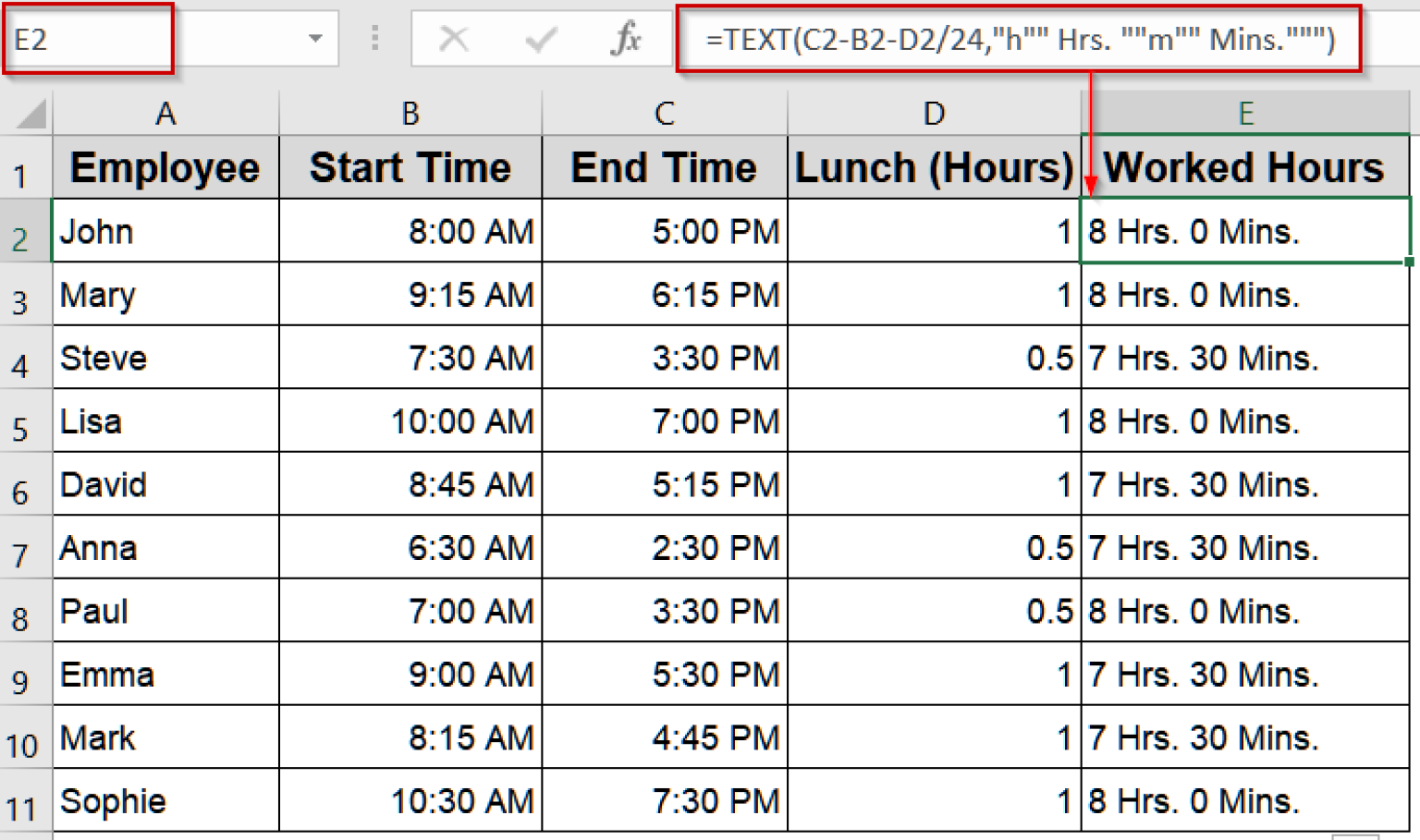This screenshot has width=1420, height=840.
Task: Open the Name Box dropdown arrow
Action: coord(315,39)
